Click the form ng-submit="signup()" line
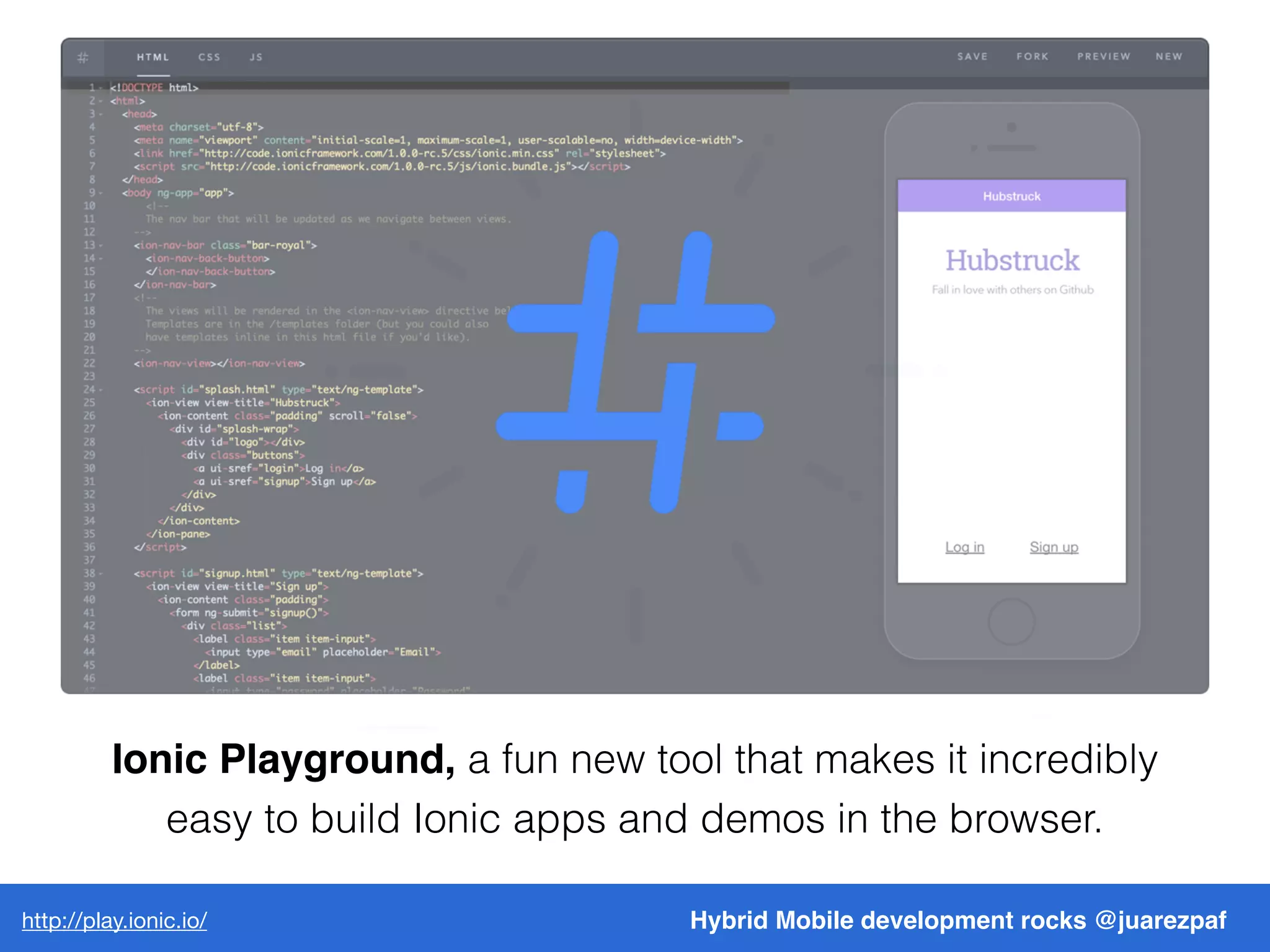This screenshot has height=952, width=1270. point(249,613)
